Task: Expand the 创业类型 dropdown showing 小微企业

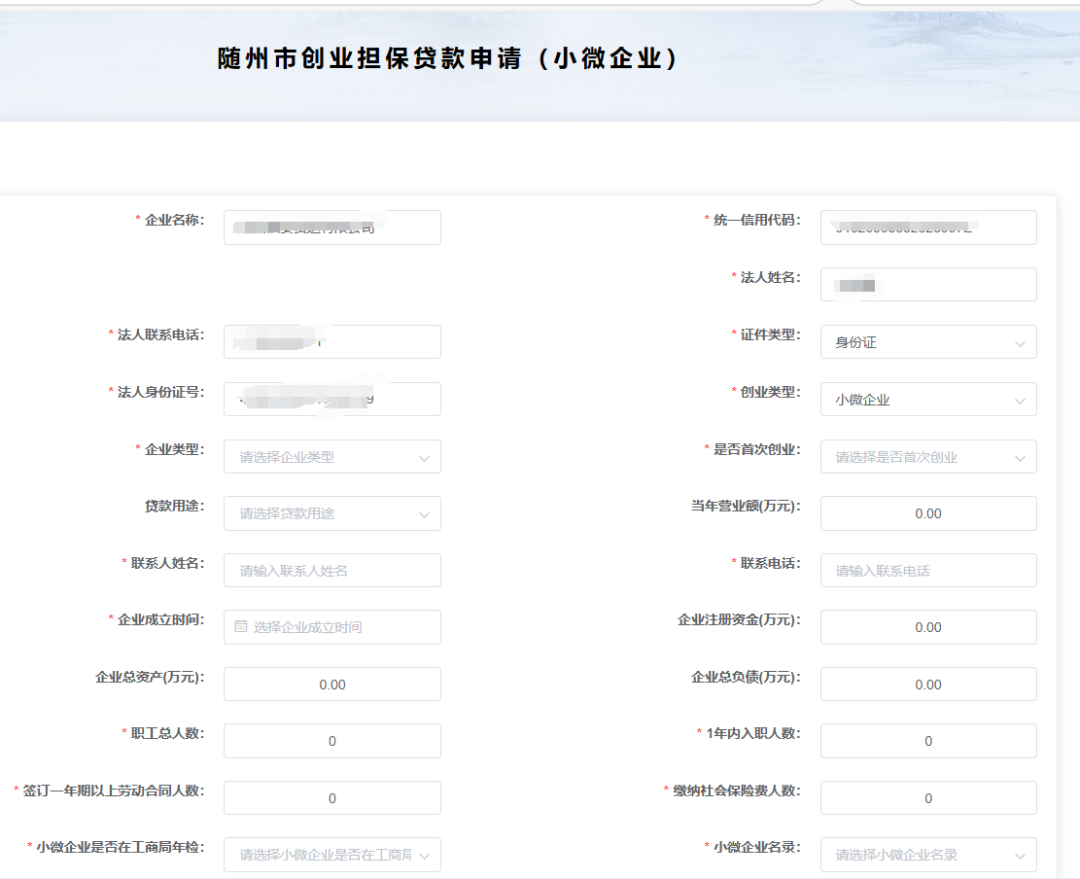Action: 928,400
